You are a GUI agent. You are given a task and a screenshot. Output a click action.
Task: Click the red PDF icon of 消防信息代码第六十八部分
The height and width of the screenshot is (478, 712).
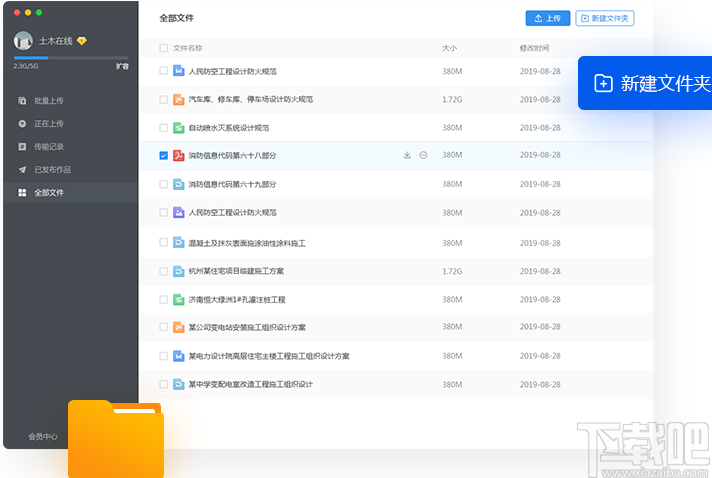point(178,155)
